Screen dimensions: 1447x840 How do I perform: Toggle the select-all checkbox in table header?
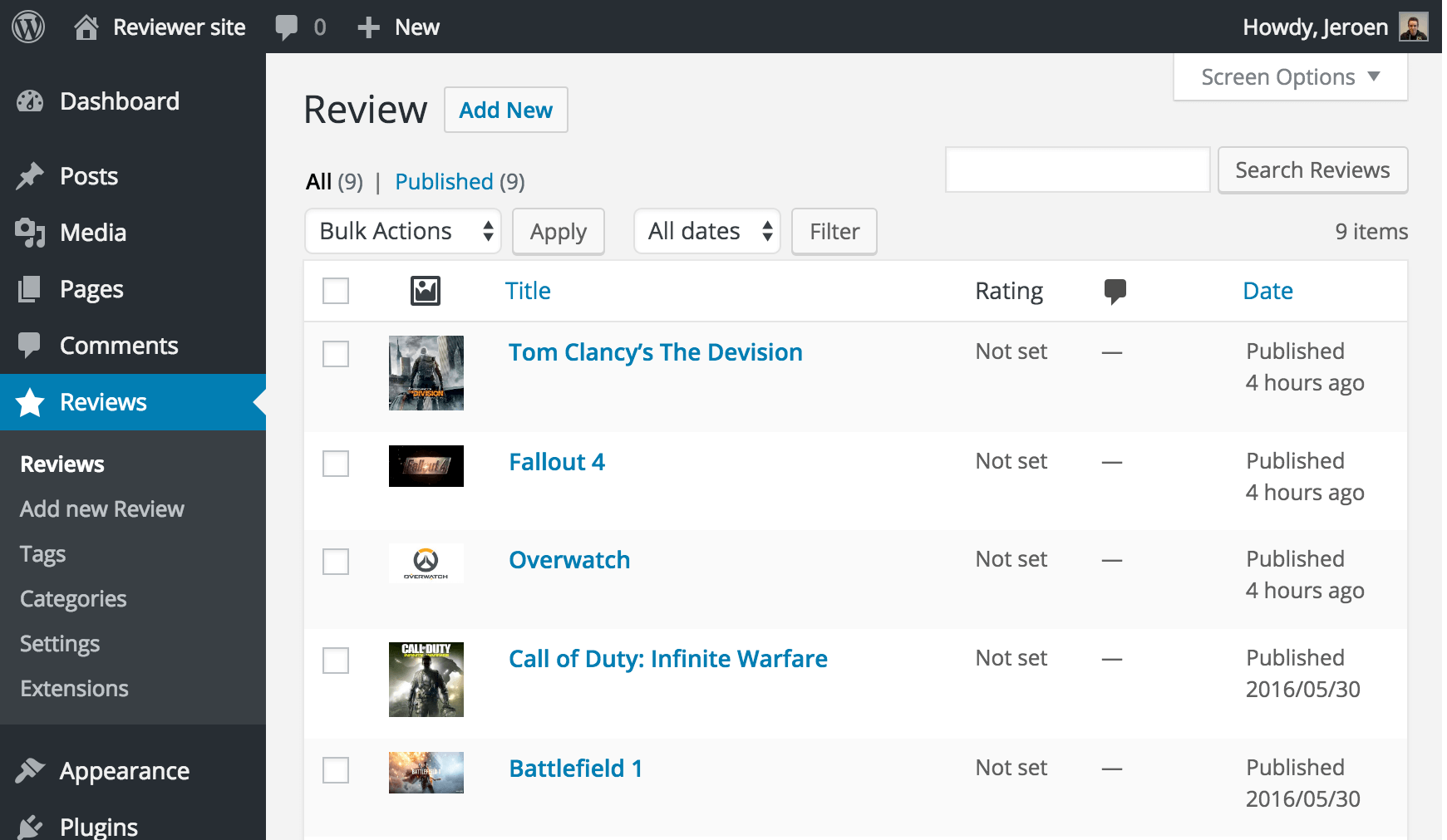(x=336, y=291)
